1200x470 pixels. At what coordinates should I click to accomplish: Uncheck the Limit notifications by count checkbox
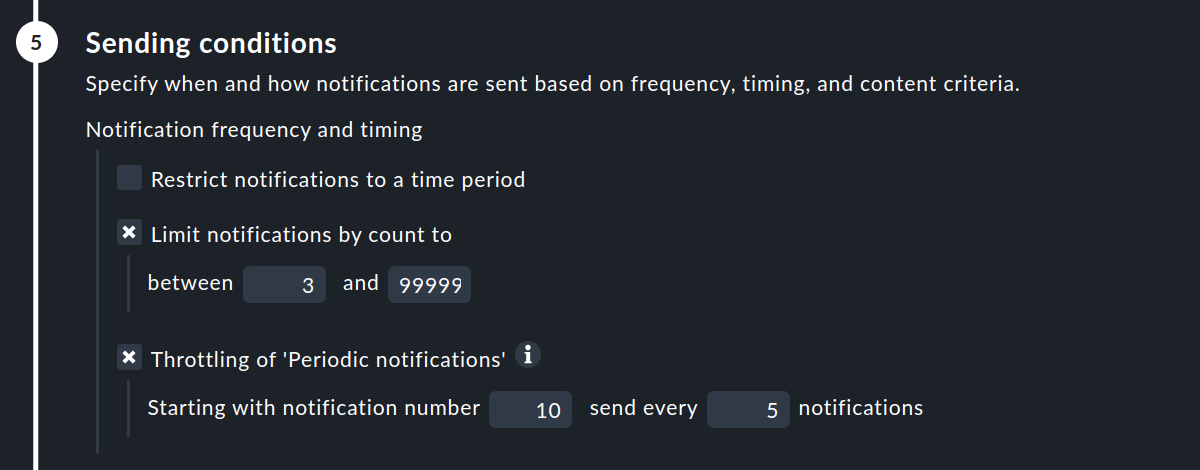tap(129, 234)
